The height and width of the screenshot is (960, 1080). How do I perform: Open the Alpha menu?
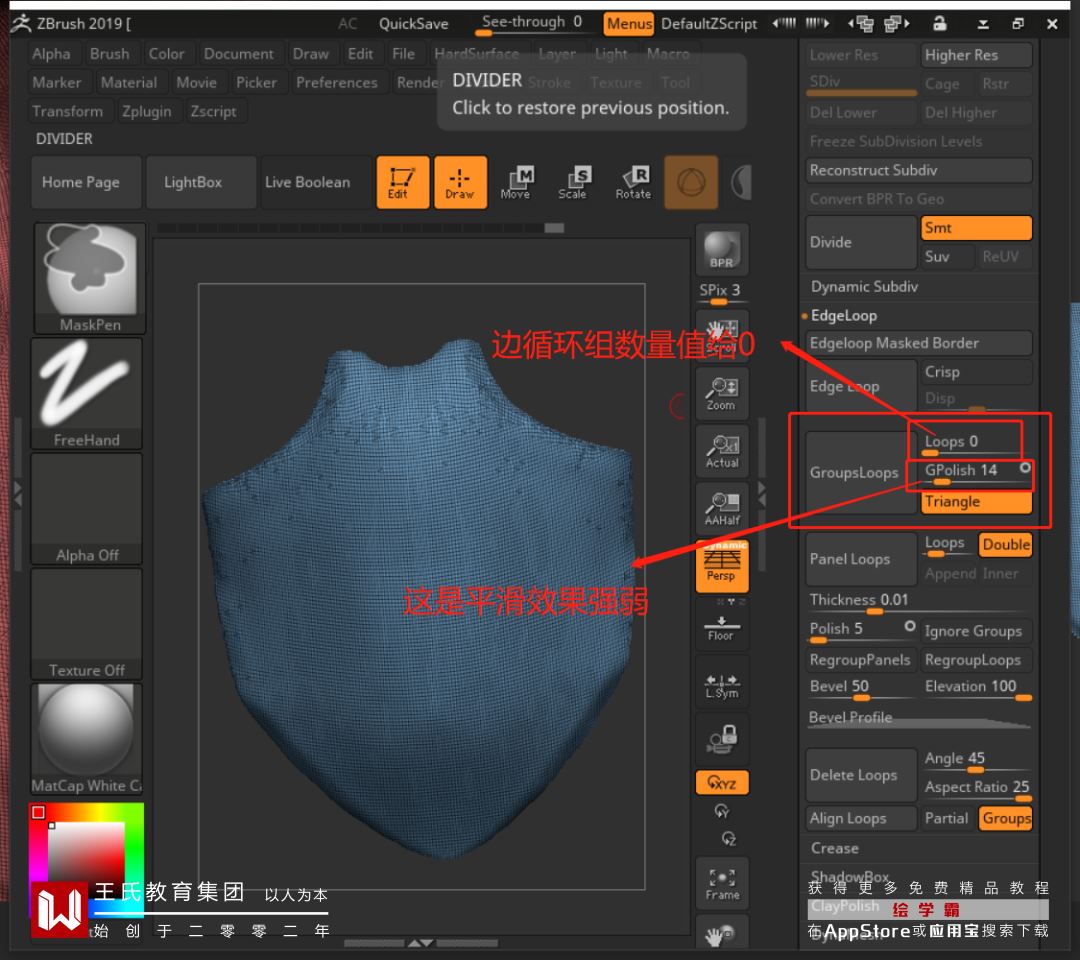tap(51, 54)
